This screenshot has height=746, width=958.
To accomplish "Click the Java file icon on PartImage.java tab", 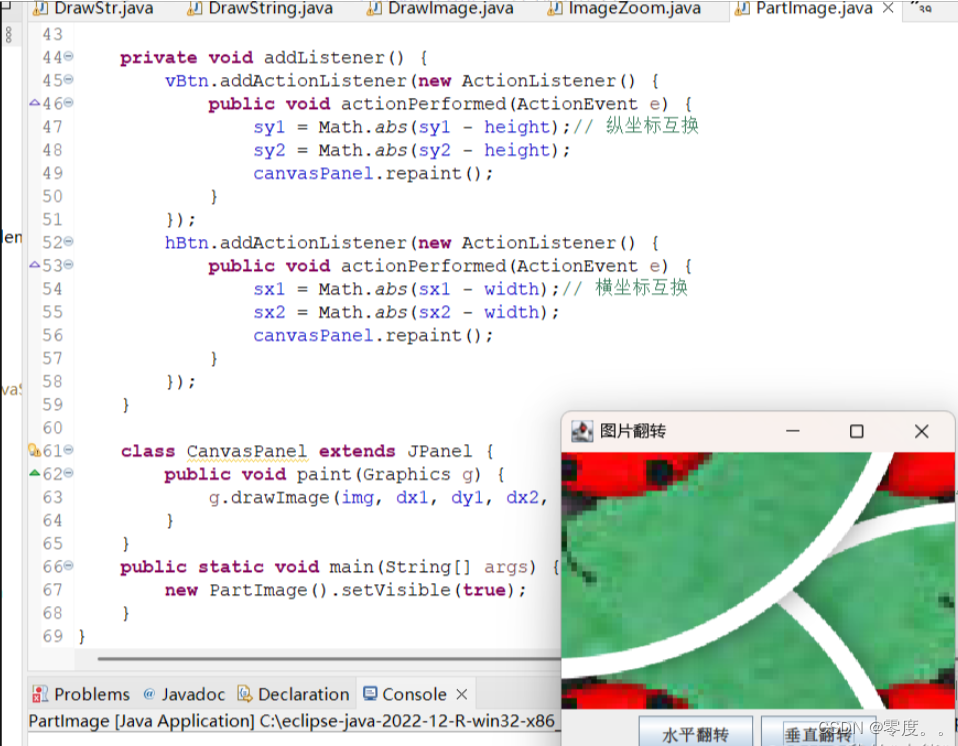I will (742, 9).
